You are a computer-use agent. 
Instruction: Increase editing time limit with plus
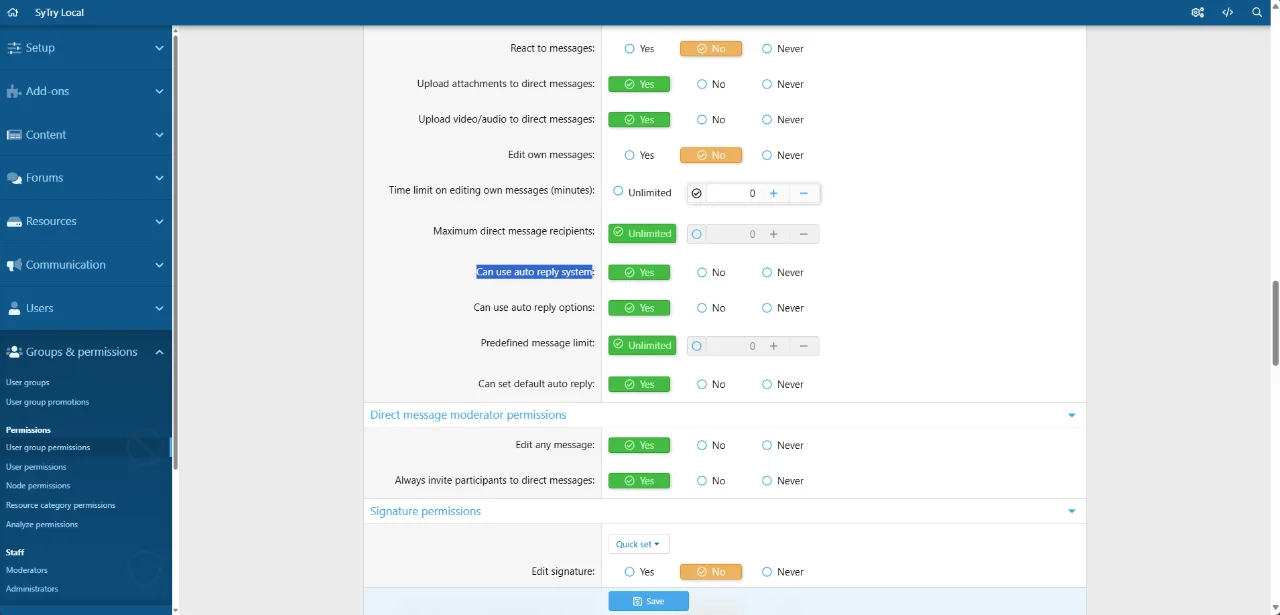[x=773, y=193]
